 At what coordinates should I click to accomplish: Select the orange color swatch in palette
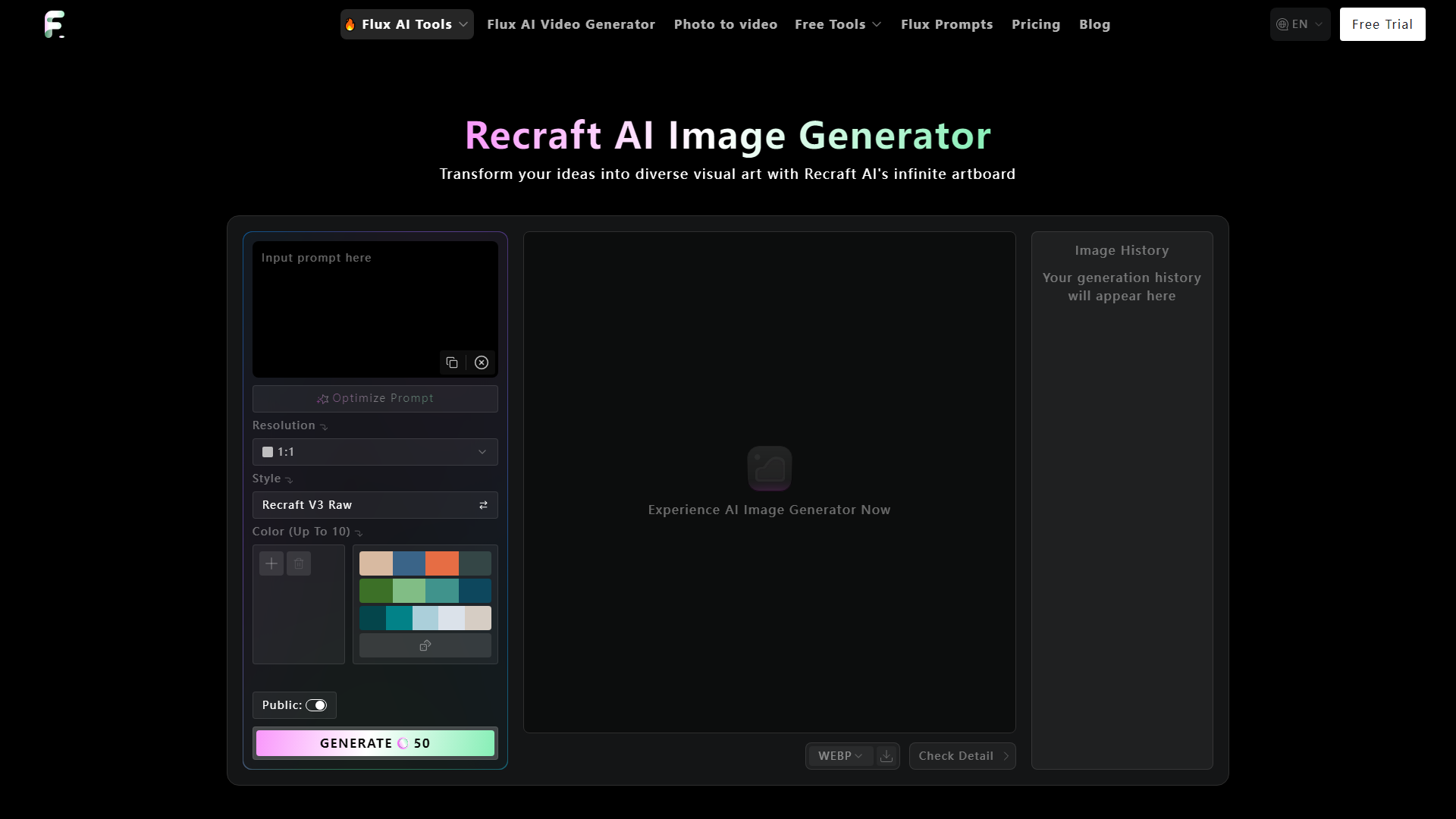point(441,563)
